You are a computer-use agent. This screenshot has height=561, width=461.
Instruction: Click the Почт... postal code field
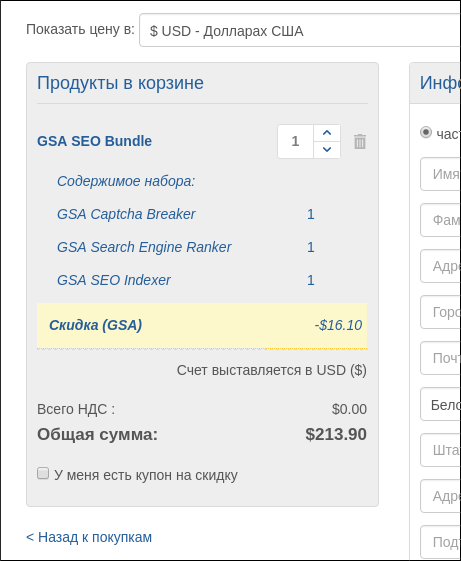coord(441,358)
